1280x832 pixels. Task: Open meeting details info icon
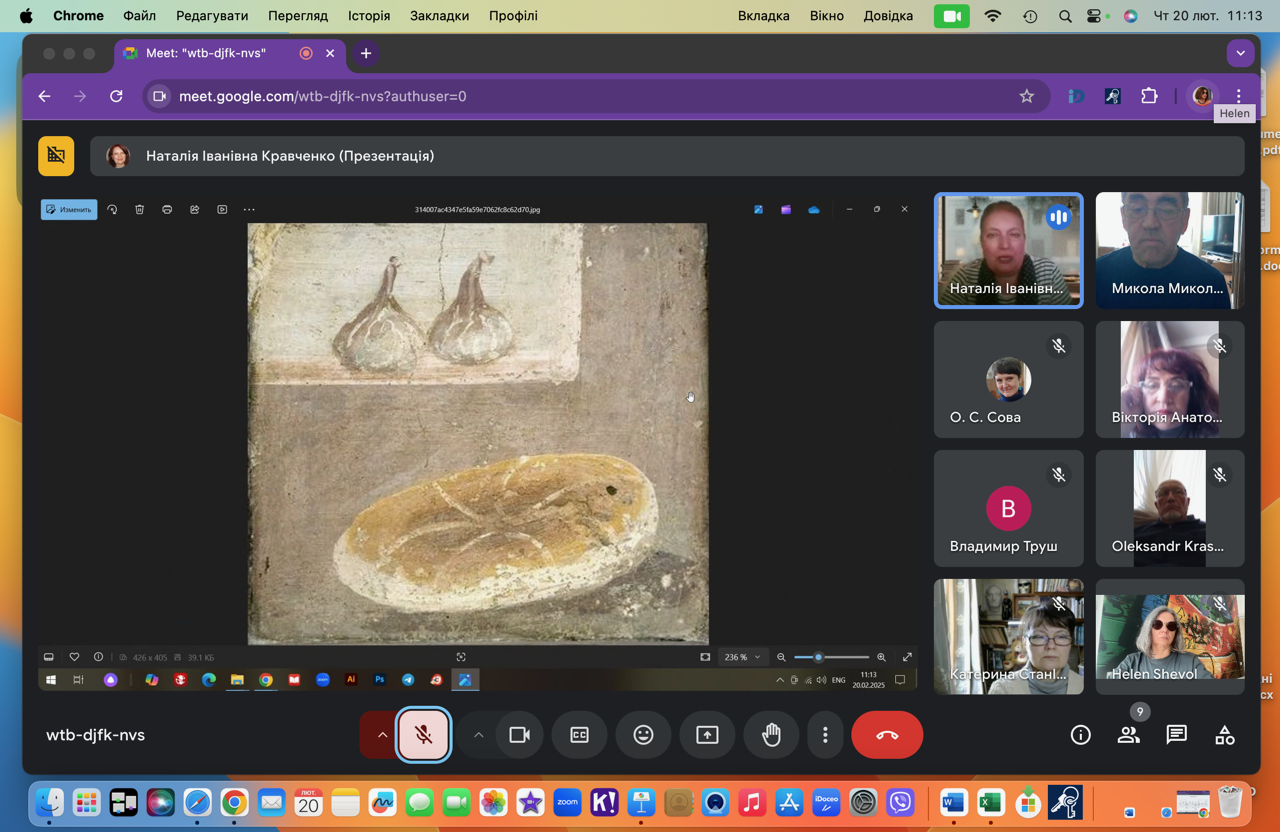pos(1080,735)
